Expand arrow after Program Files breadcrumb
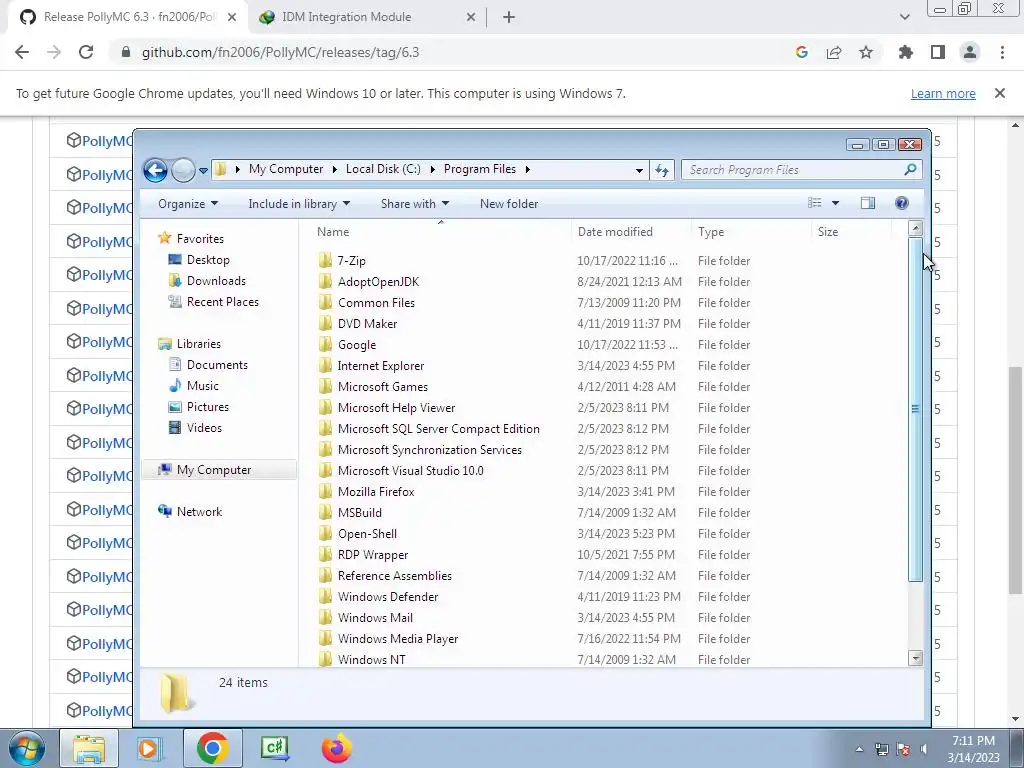Image resolution: width=1024 pixels, height=768 pixels. click(x=527, y=169)
